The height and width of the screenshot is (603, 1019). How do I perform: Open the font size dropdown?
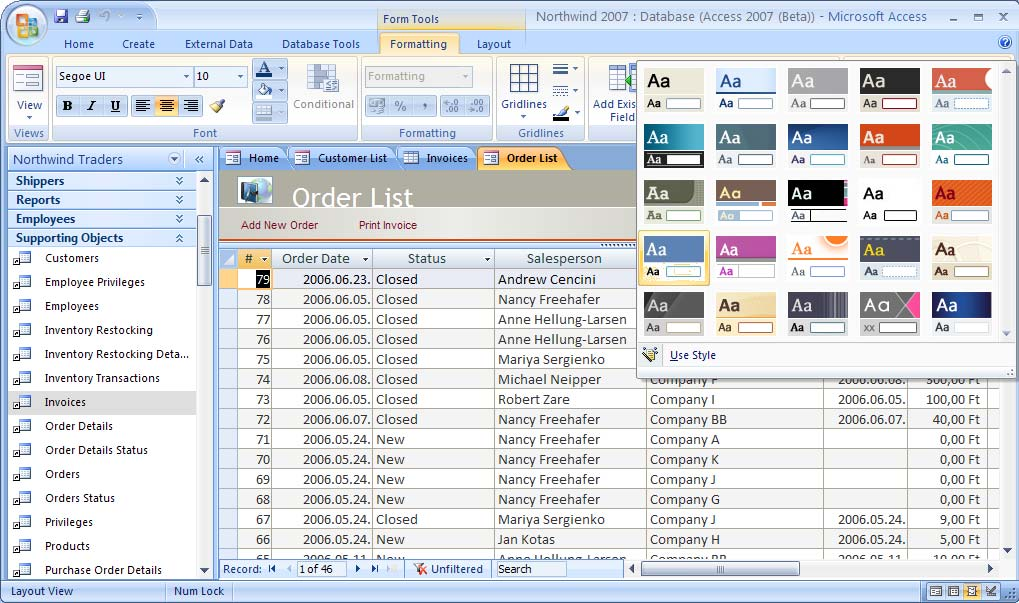point(240,77)
